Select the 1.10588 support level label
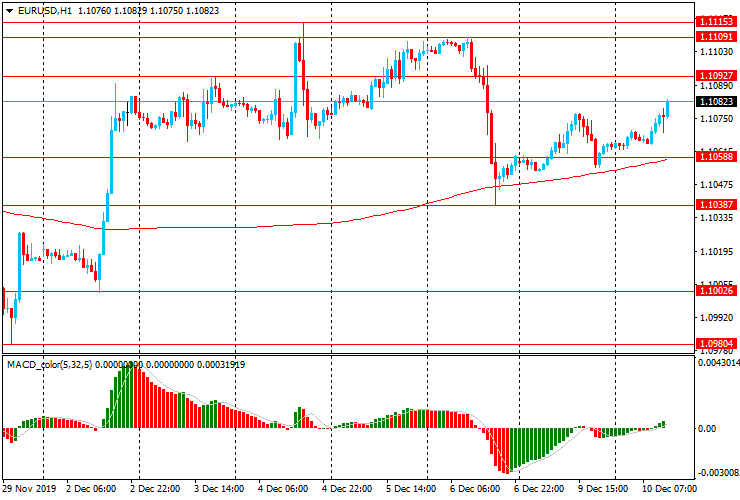 [716, 157]
